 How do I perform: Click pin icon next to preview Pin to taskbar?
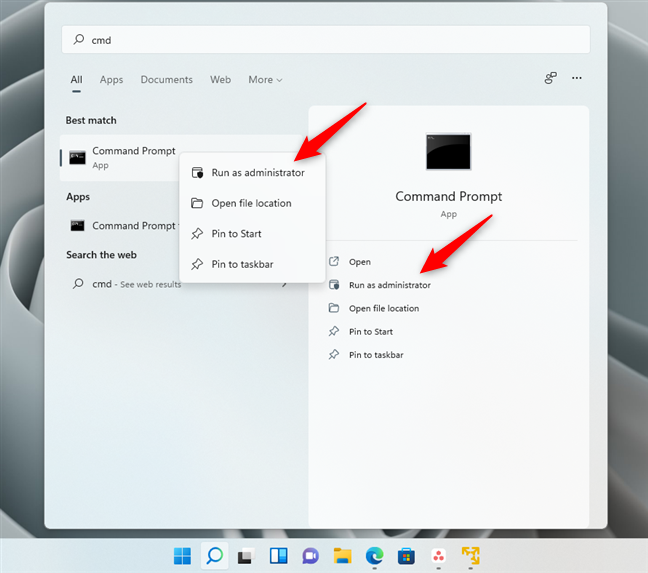[x=334, y=354]
